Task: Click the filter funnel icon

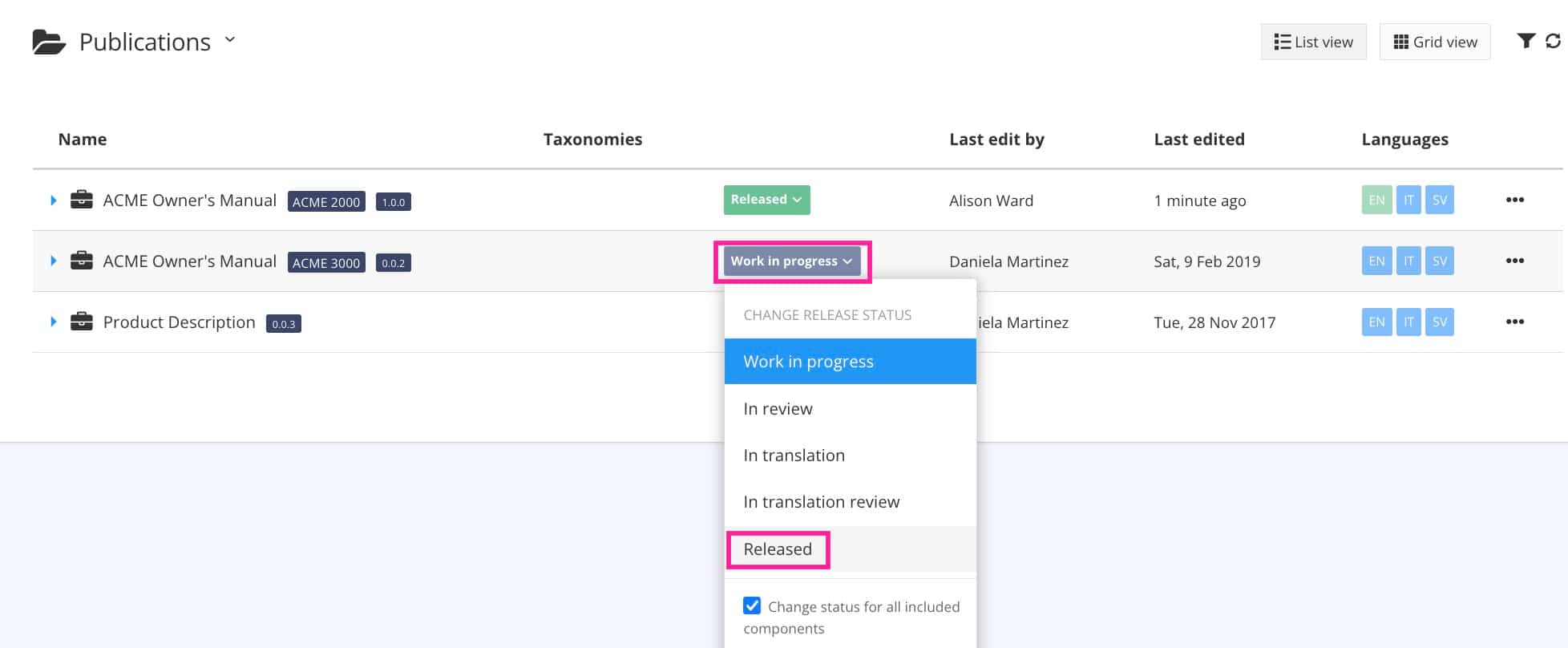Action: point(1526,41)
